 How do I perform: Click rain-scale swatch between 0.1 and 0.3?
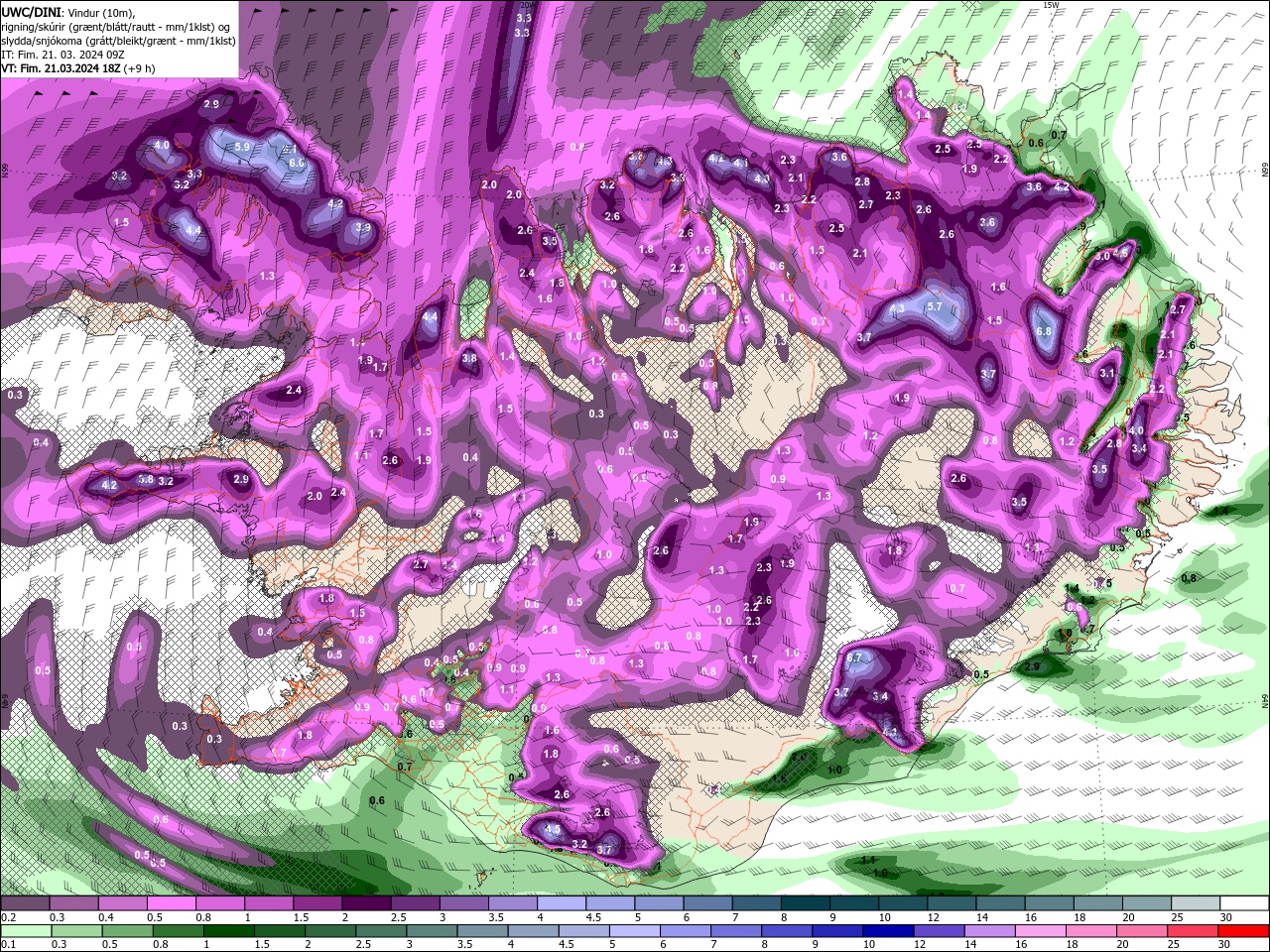(25, 930)
